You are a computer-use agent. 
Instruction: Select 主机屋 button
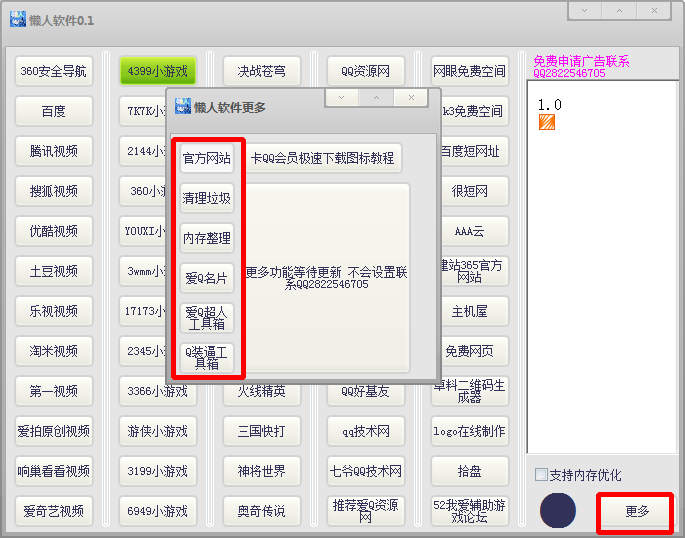click(474, 311)
